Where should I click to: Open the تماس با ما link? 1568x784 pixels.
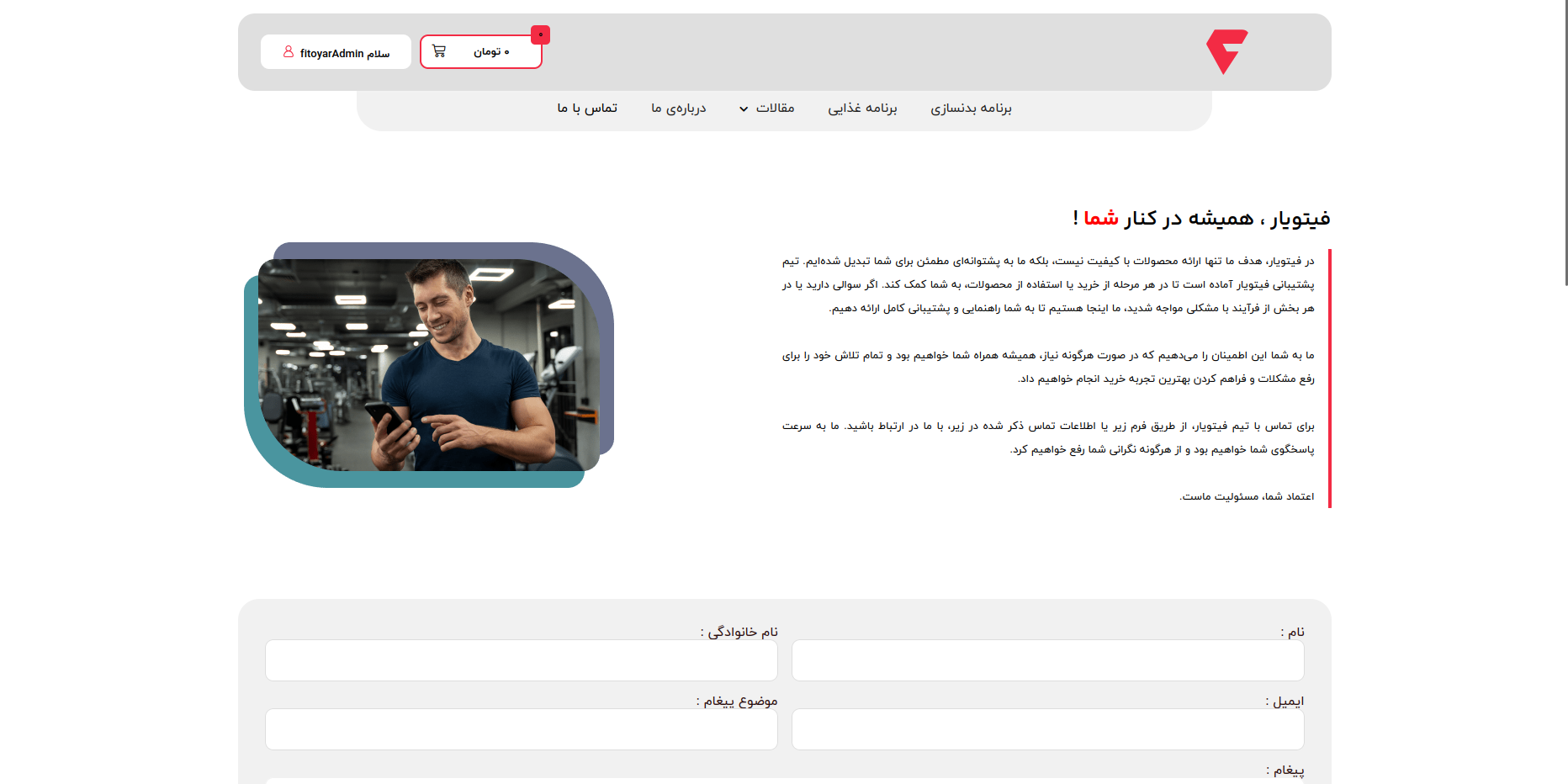[587, 109]
